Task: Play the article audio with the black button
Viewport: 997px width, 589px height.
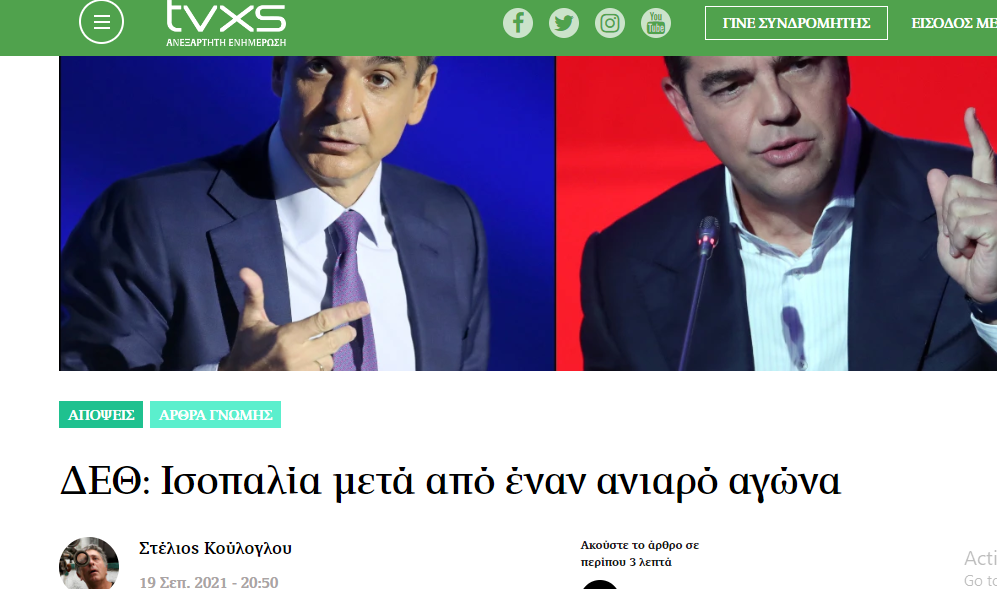Action: click(600, 585)
